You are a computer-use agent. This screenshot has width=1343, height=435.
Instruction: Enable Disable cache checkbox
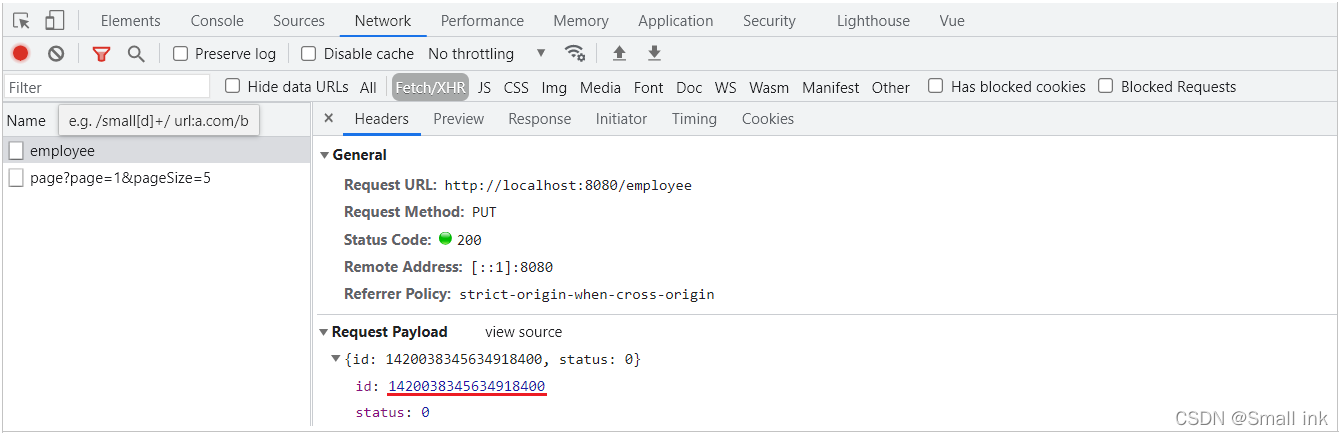click(x=309, y=53)
